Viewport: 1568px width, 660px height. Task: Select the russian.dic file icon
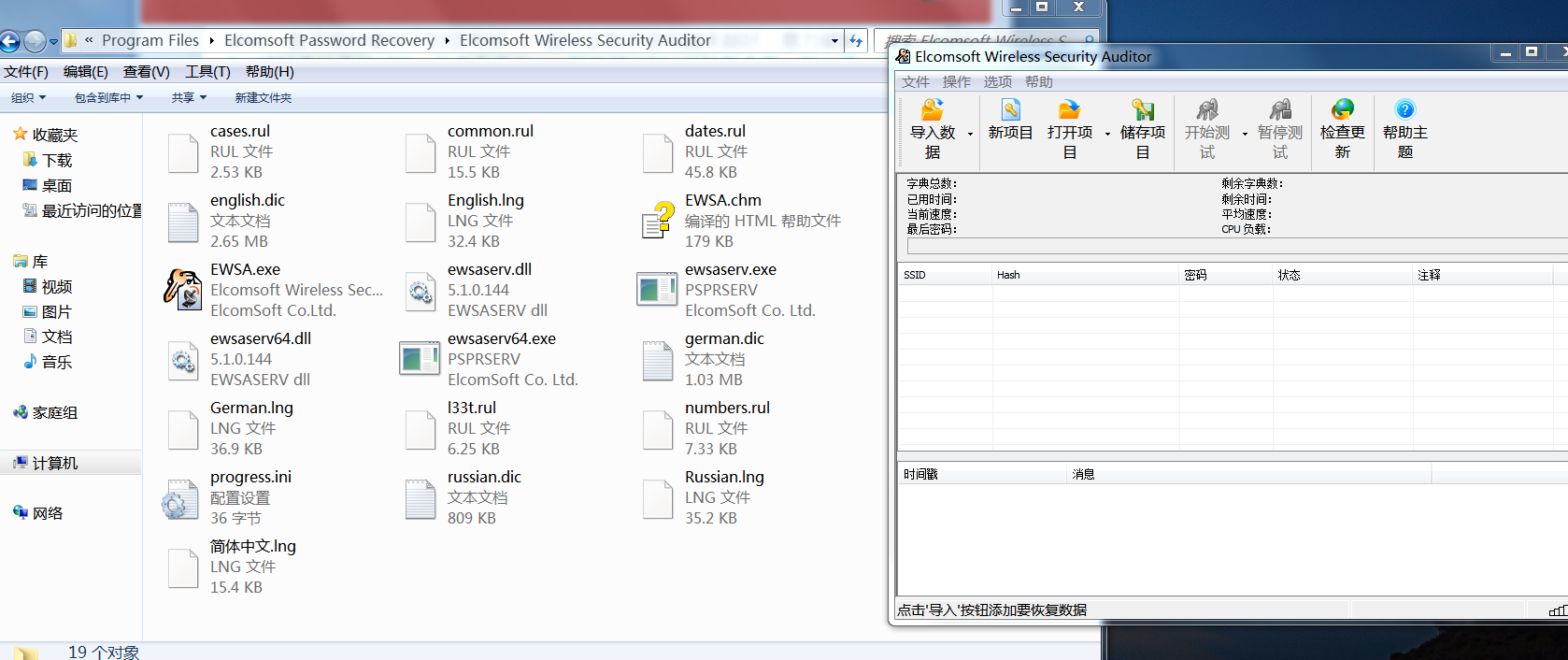[420, 498]
